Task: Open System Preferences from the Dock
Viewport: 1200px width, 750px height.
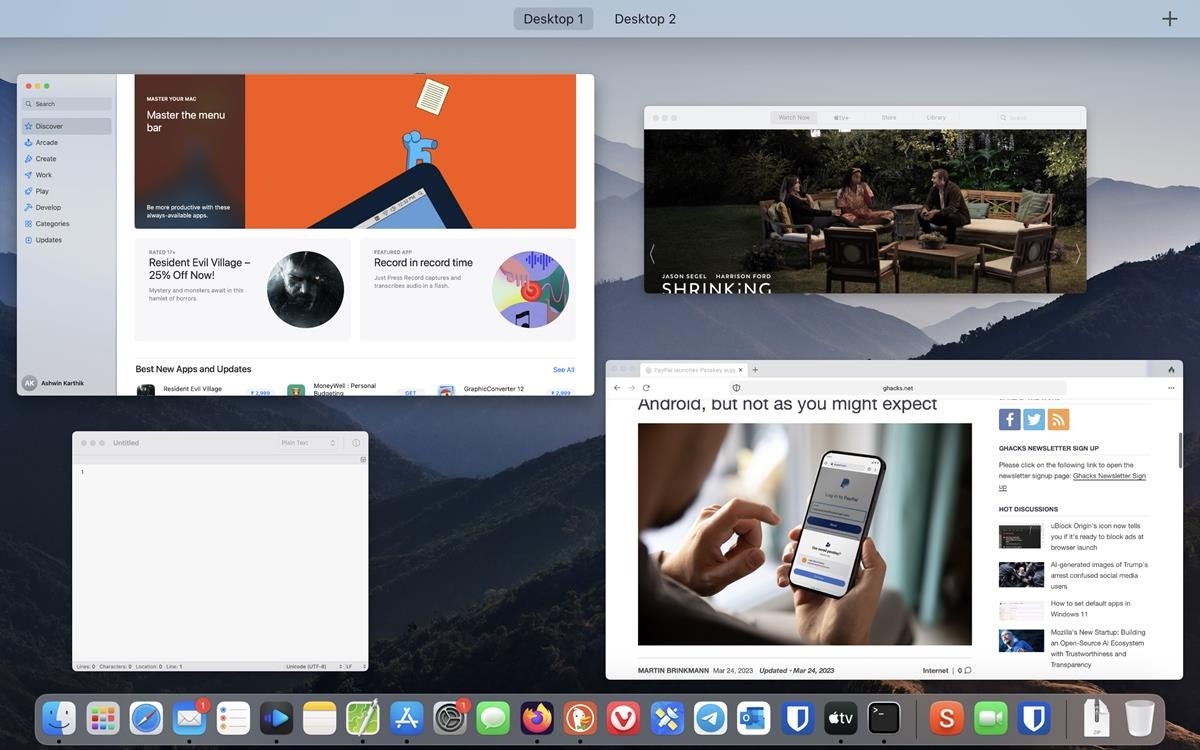Action: pos(450,717)
